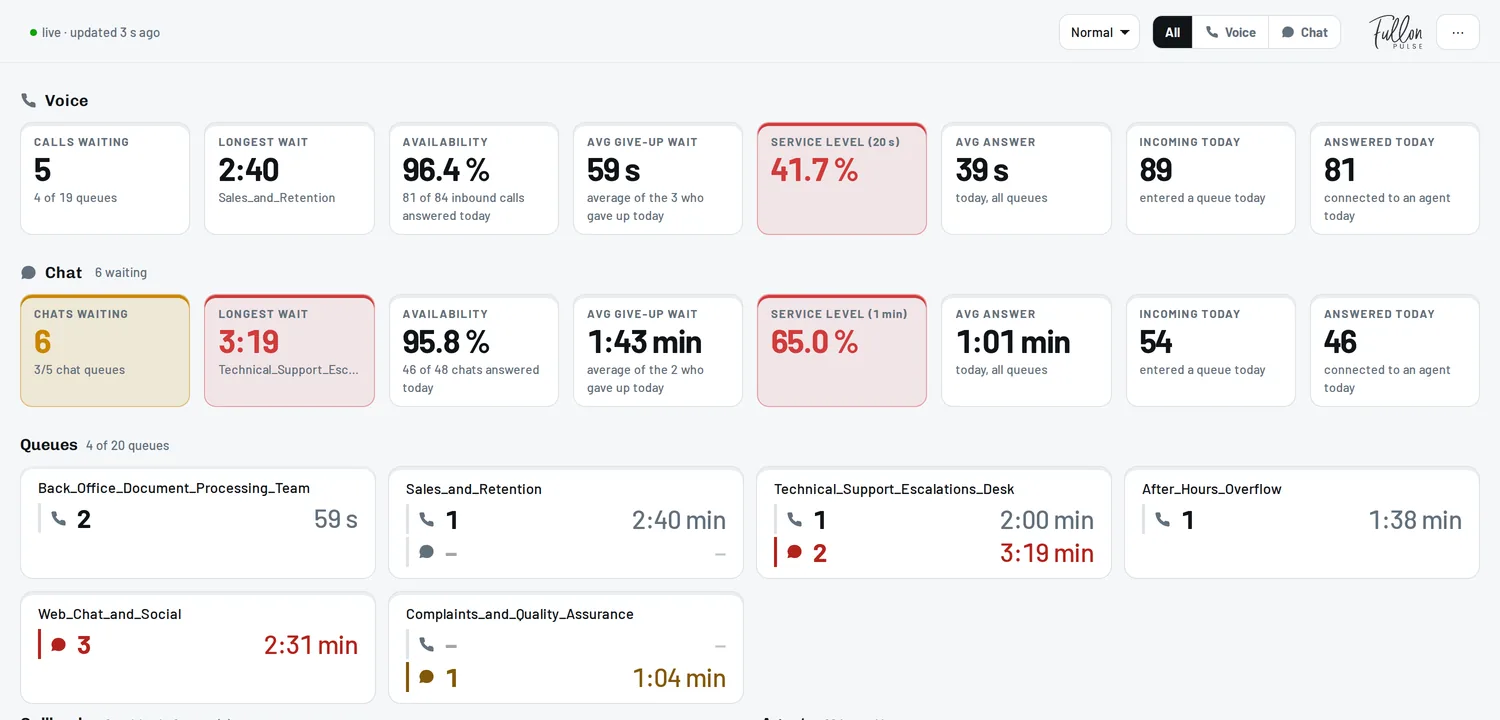Click the voice Longest Wait 2:40 card
Screen dimensions: 1500x720
click(290, 179)
